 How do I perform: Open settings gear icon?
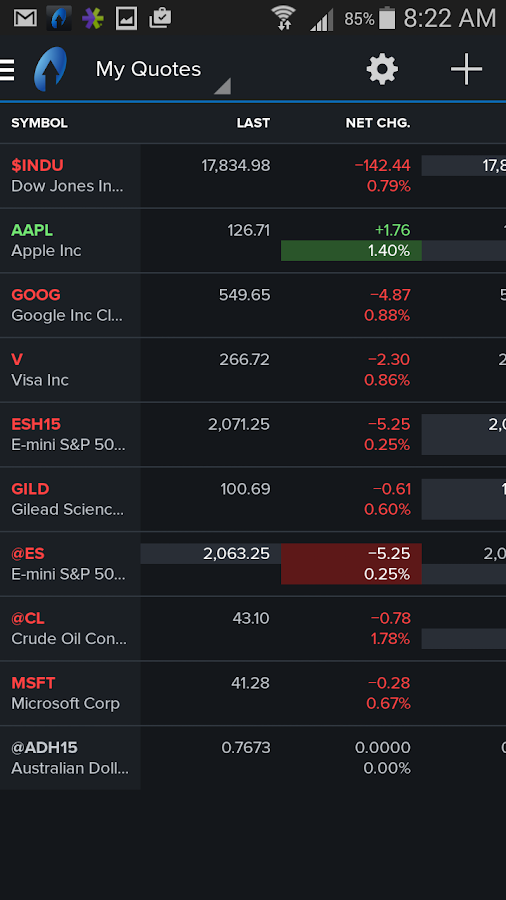(382, 69)
